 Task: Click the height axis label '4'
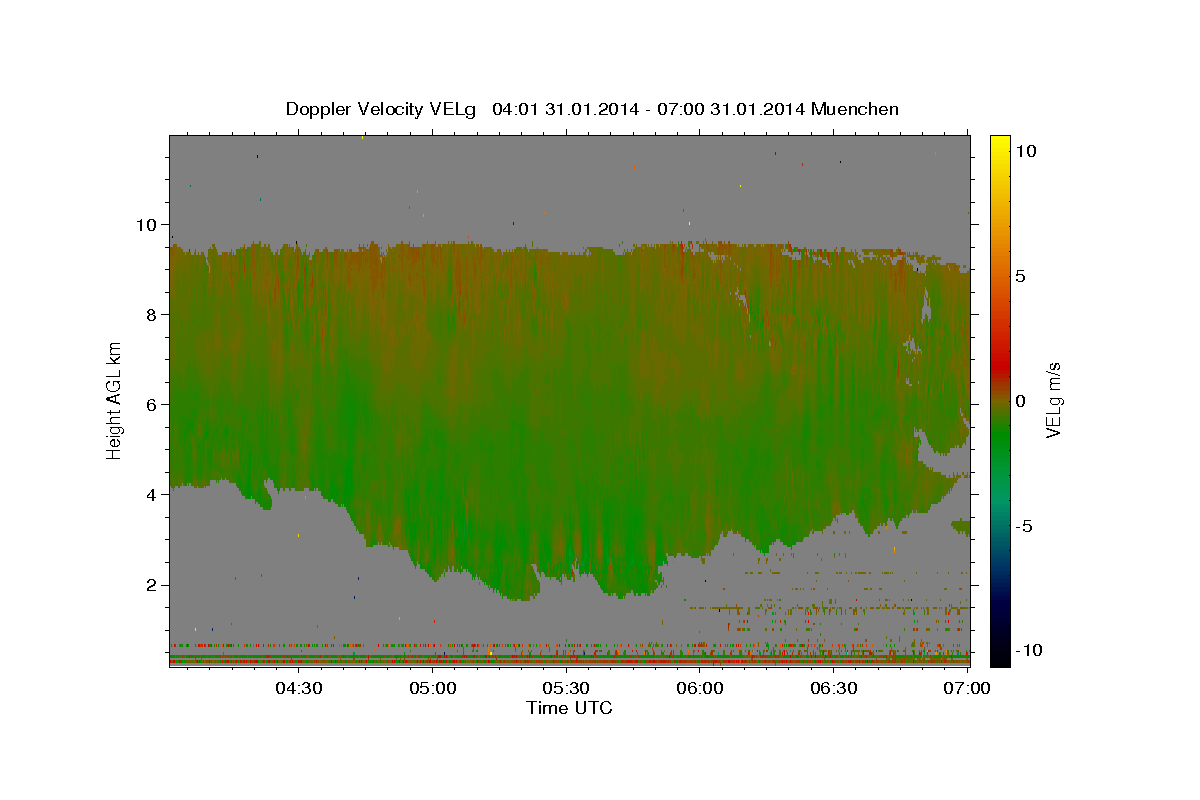click(x=149, y=495)
